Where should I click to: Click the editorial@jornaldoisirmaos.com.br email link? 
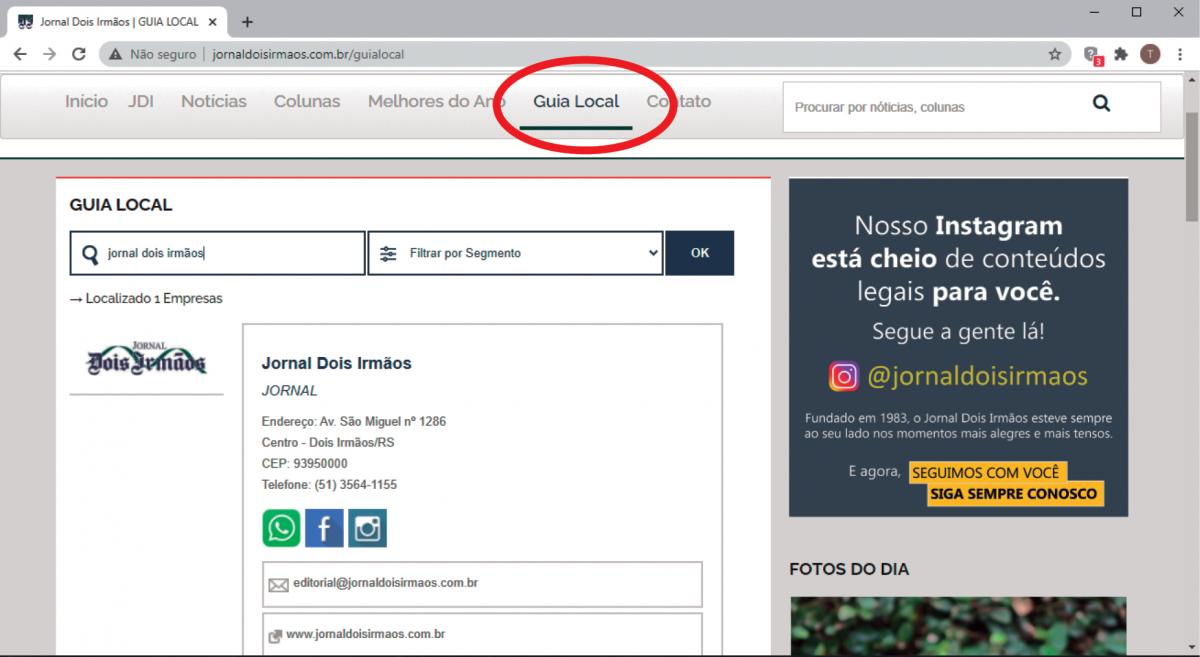coord(386,582)
